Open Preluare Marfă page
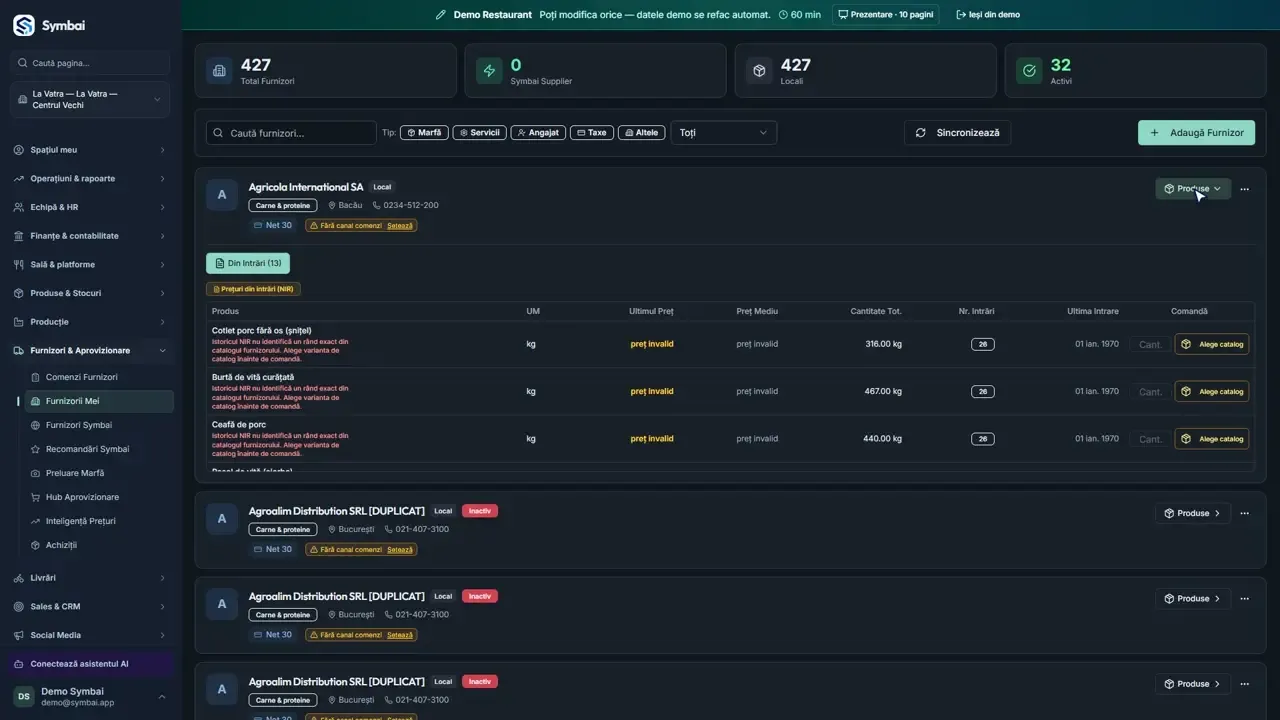The height and width of the screenshot is (720, 1280). [98, 473]
